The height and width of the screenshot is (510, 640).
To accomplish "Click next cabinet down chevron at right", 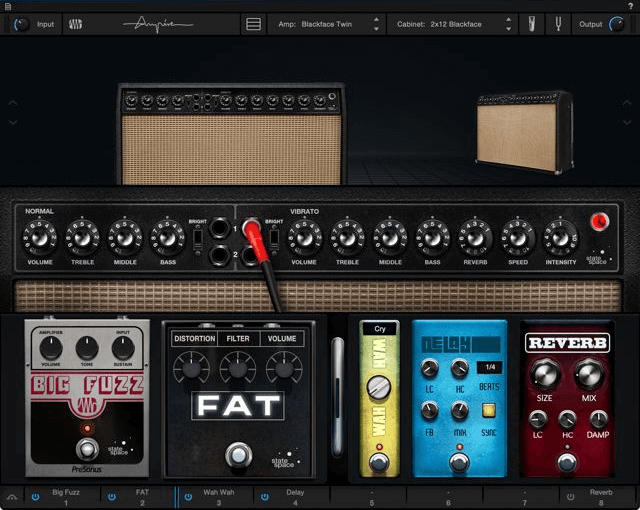I will tap(627, 122).
